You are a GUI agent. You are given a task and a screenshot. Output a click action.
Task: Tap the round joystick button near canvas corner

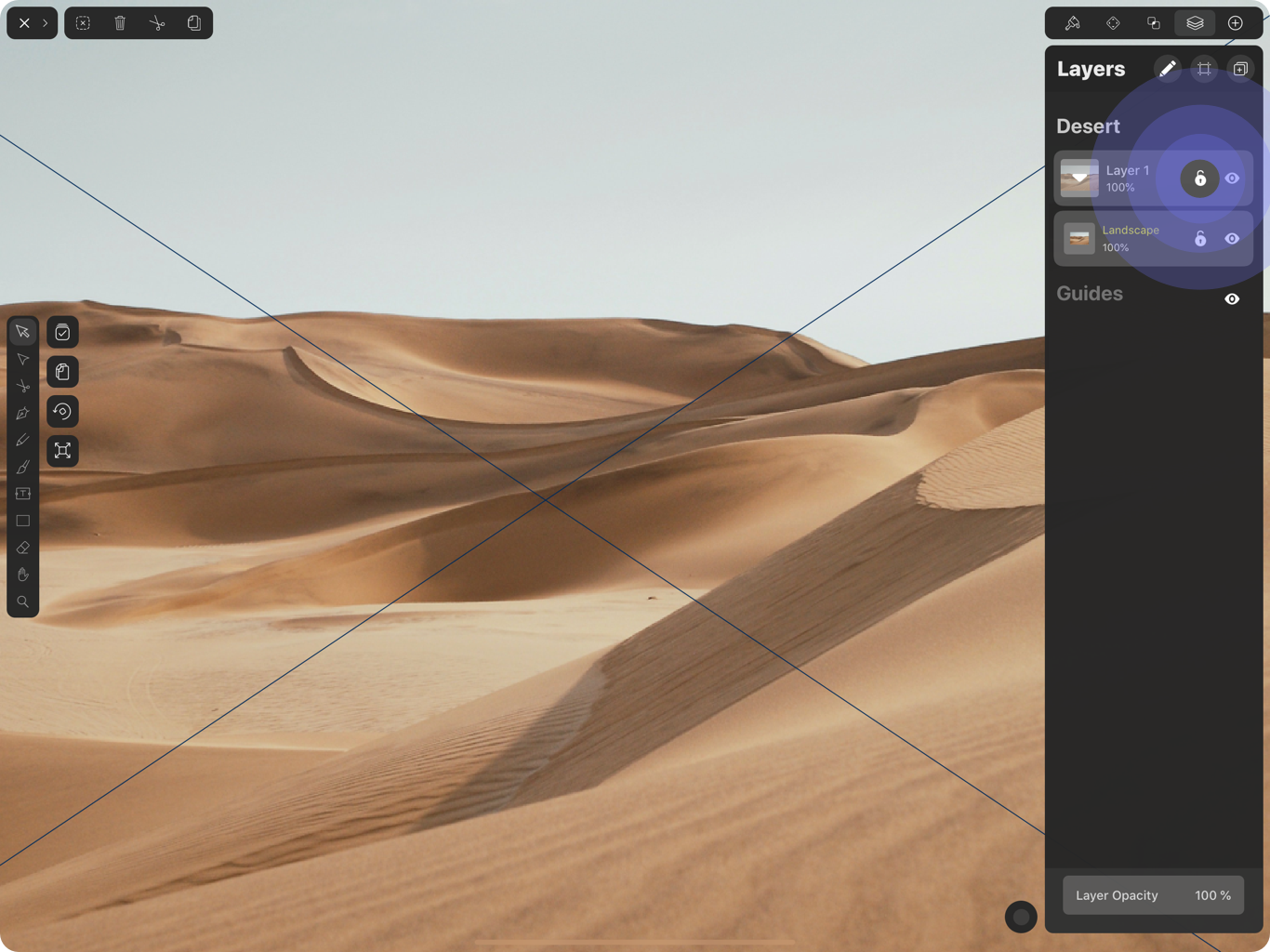[x=1021, y=917]
